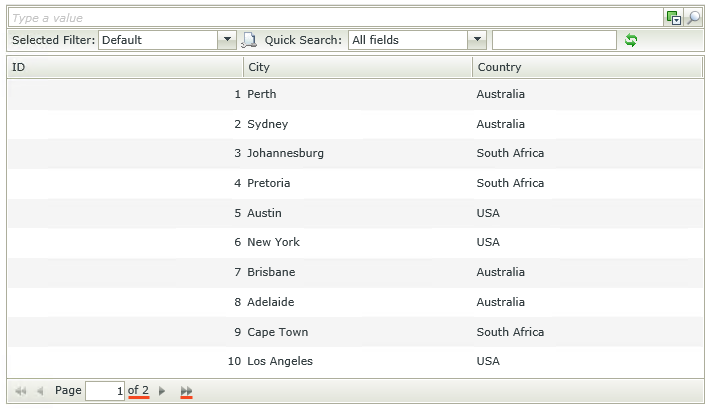Click the magnifier search icon

[693, 18]
